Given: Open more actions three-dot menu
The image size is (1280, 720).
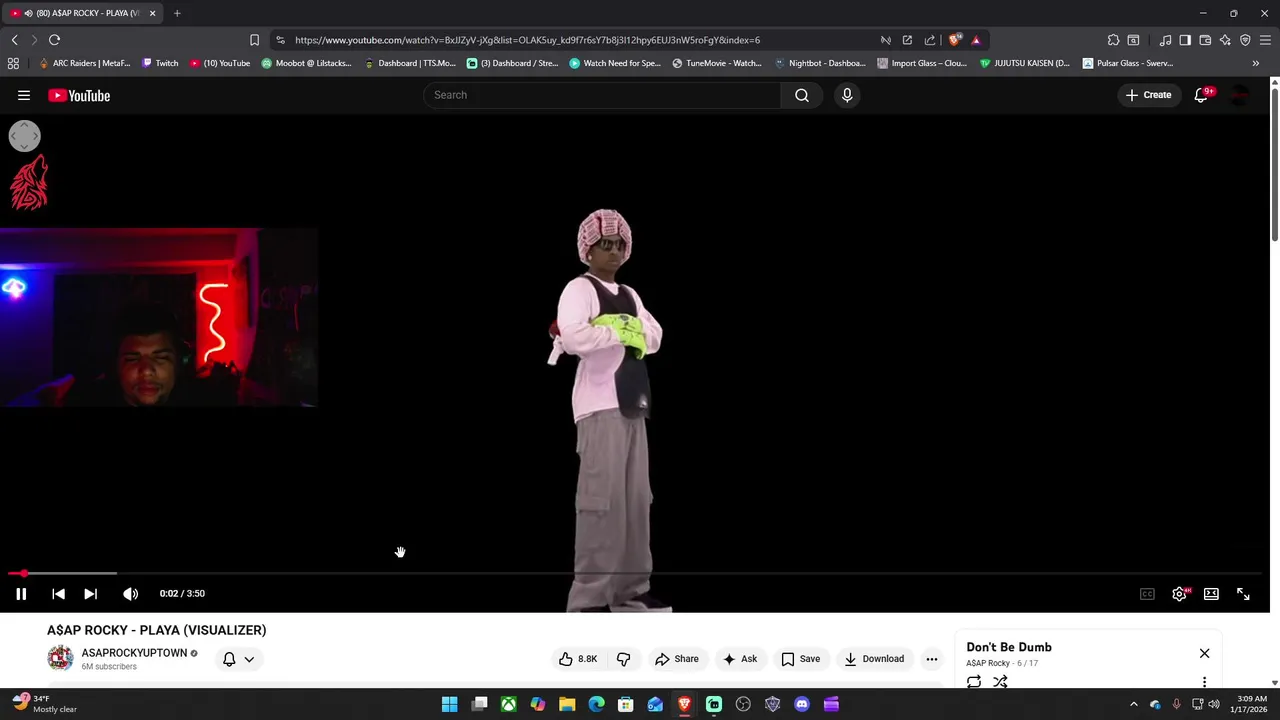Looking at the screenshot, I should tap(932, 659).
